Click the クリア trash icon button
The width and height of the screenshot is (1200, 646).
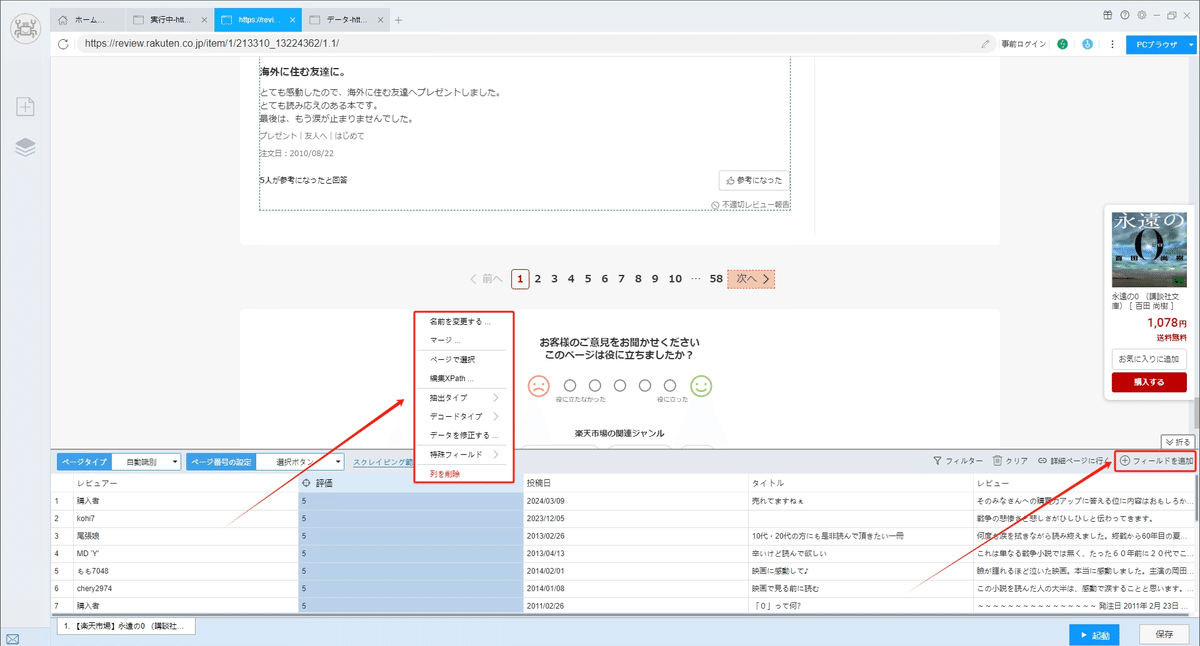pyautogui.click(x=1010, y=461)
